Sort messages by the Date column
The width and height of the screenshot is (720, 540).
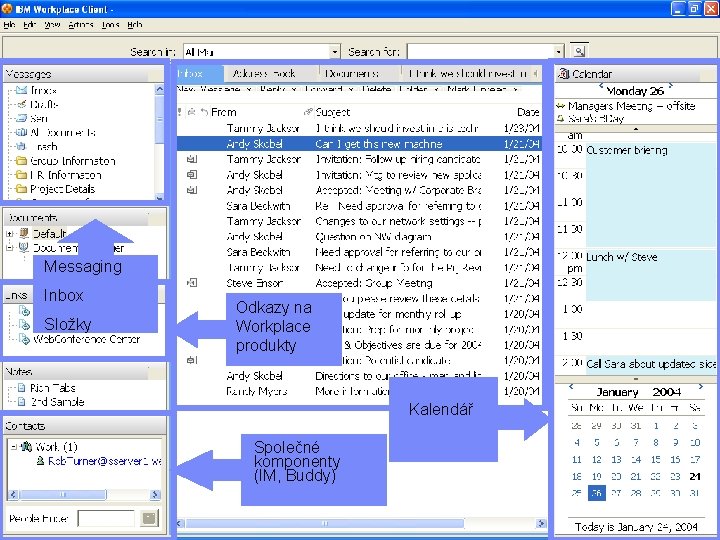[528, 112]
